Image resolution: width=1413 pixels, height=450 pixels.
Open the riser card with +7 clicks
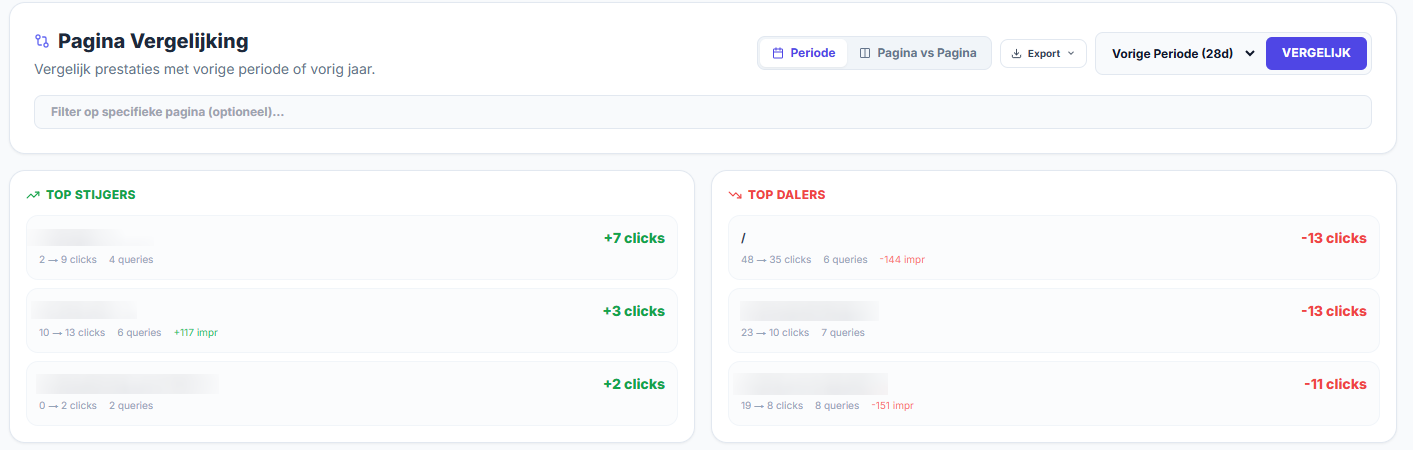pyautogui.click(x=352, y=247)
